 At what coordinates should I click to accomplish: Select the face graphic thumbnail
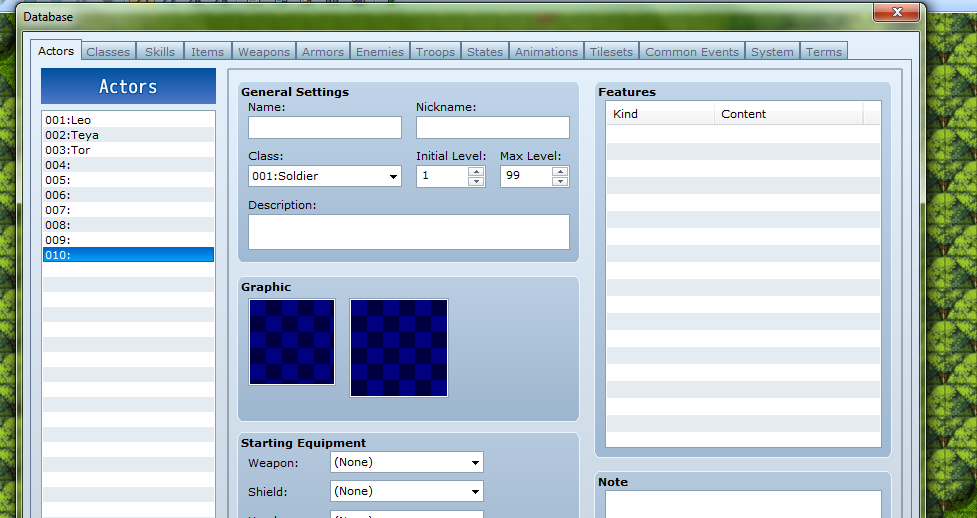coord(399,347)
